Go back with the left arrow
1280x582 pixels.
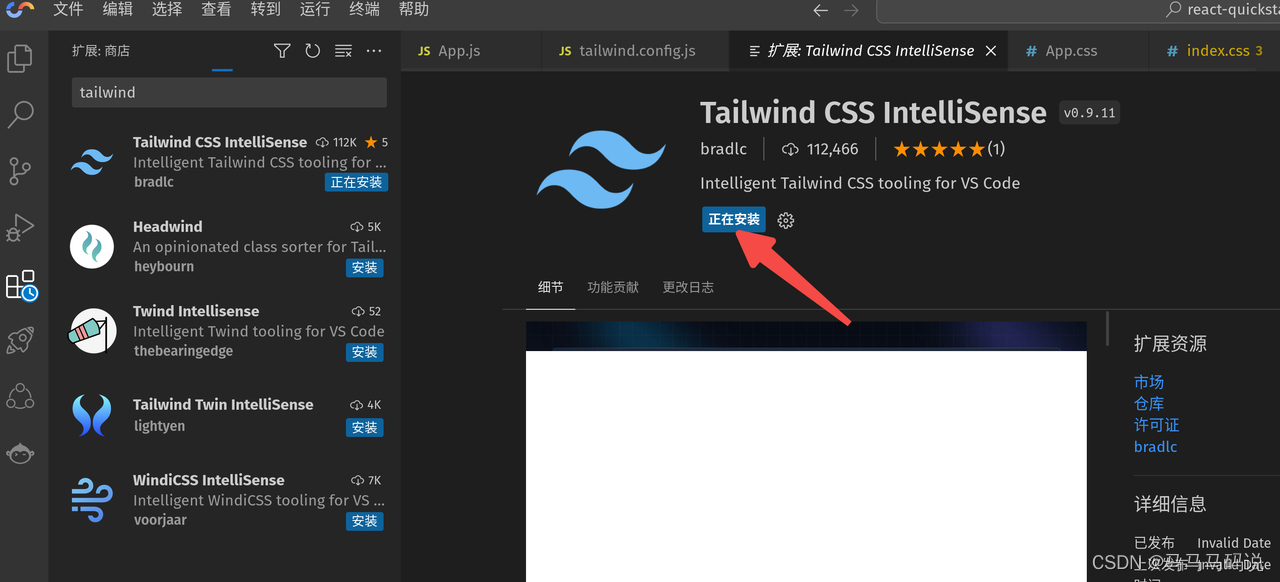point(820,10)
